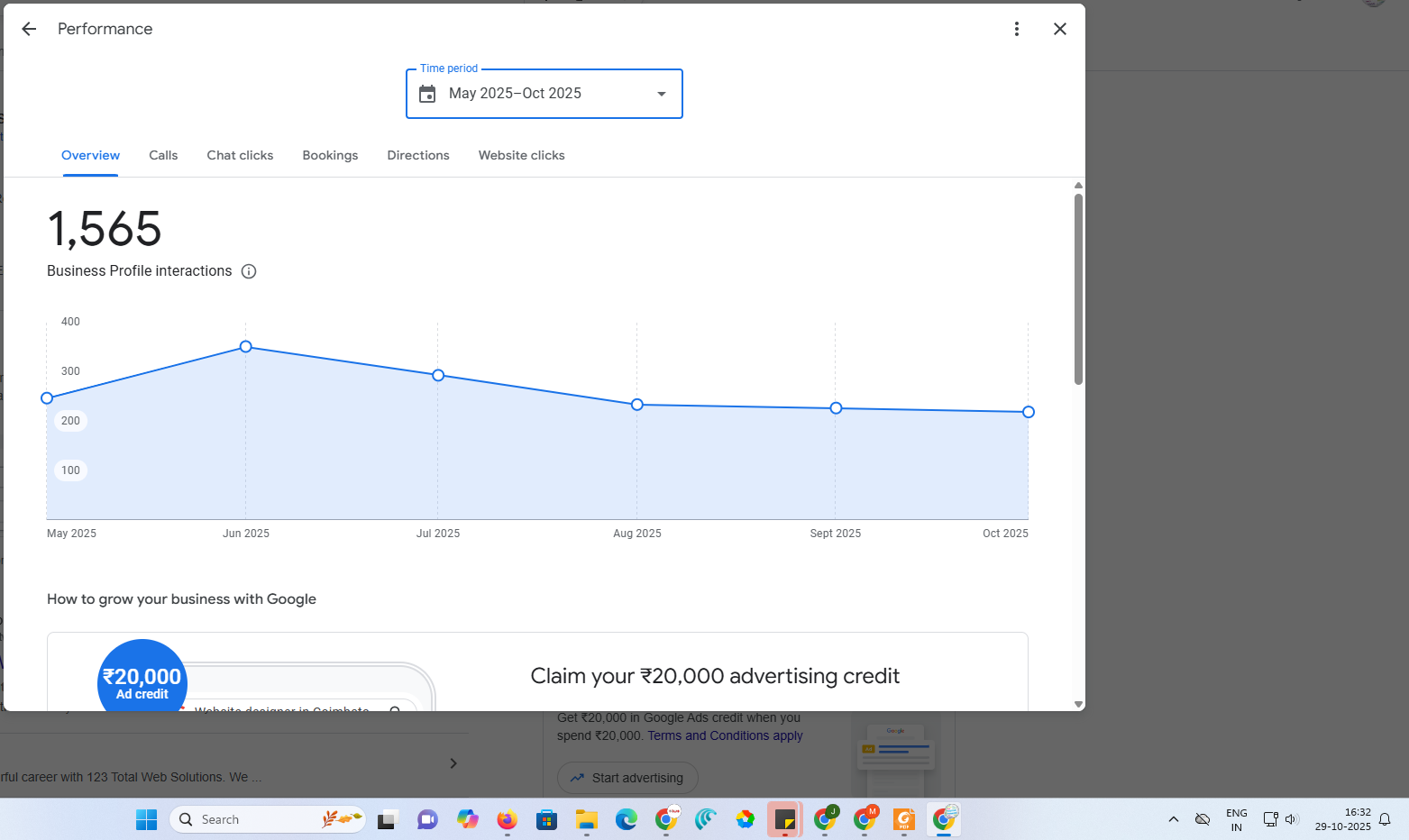
Task: Open the Terms and Conditions apply link
Action: (x=725, y=735)
